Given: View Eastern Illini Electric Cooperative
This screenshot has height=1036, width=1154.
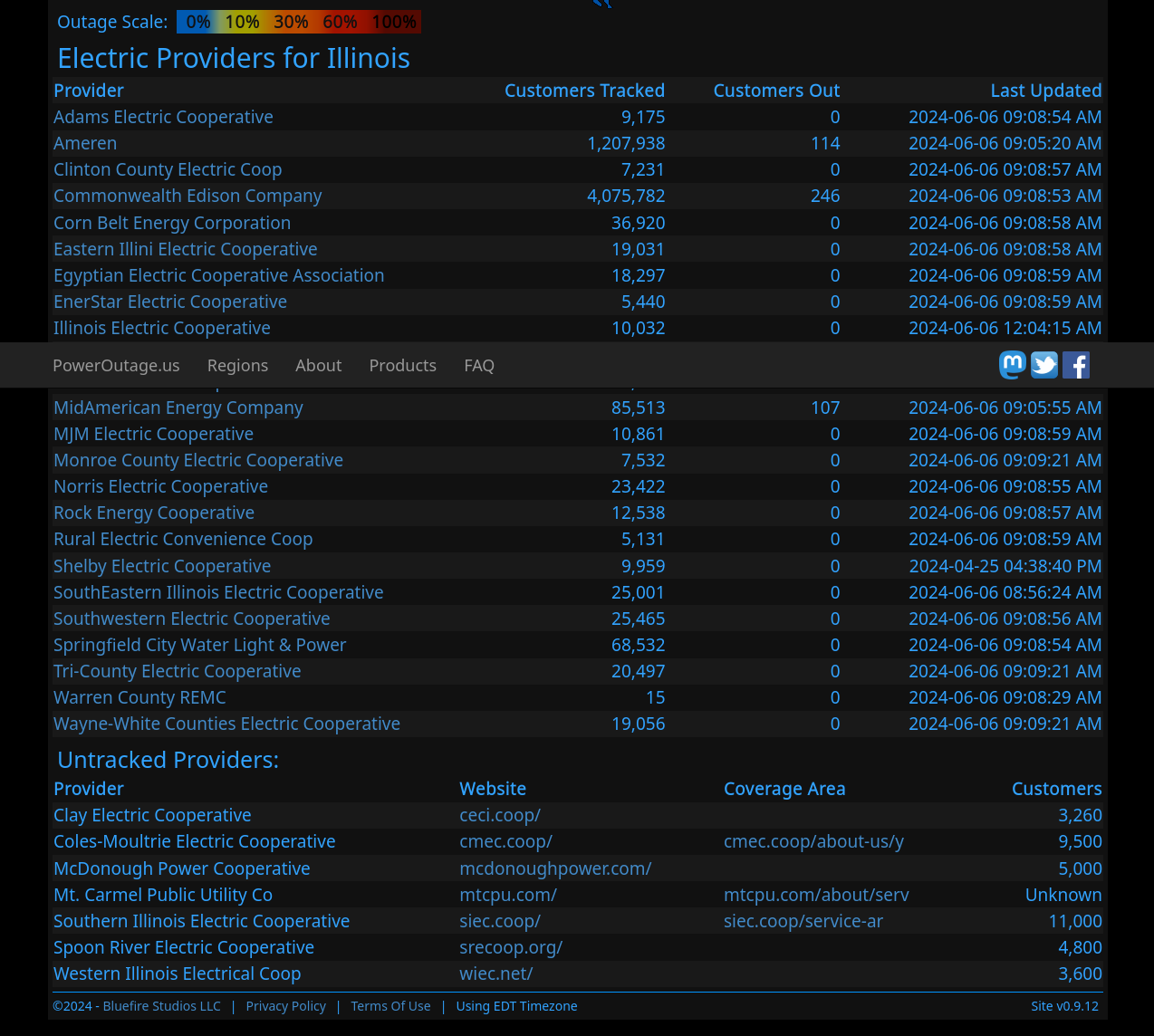Looking at the screenshot, I should pyautogui.click(x=186, y=249).
